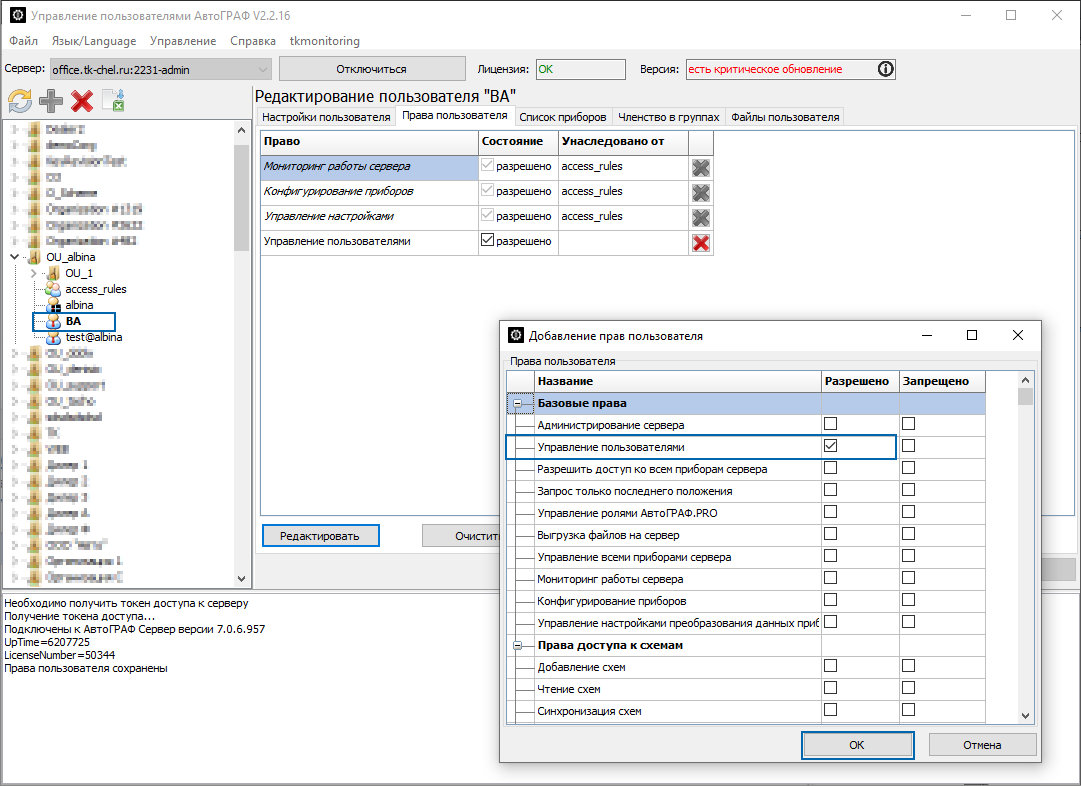1081x786 pixels.
Task: Click Отмена in the rights dialog
Action: pos(982,745)
